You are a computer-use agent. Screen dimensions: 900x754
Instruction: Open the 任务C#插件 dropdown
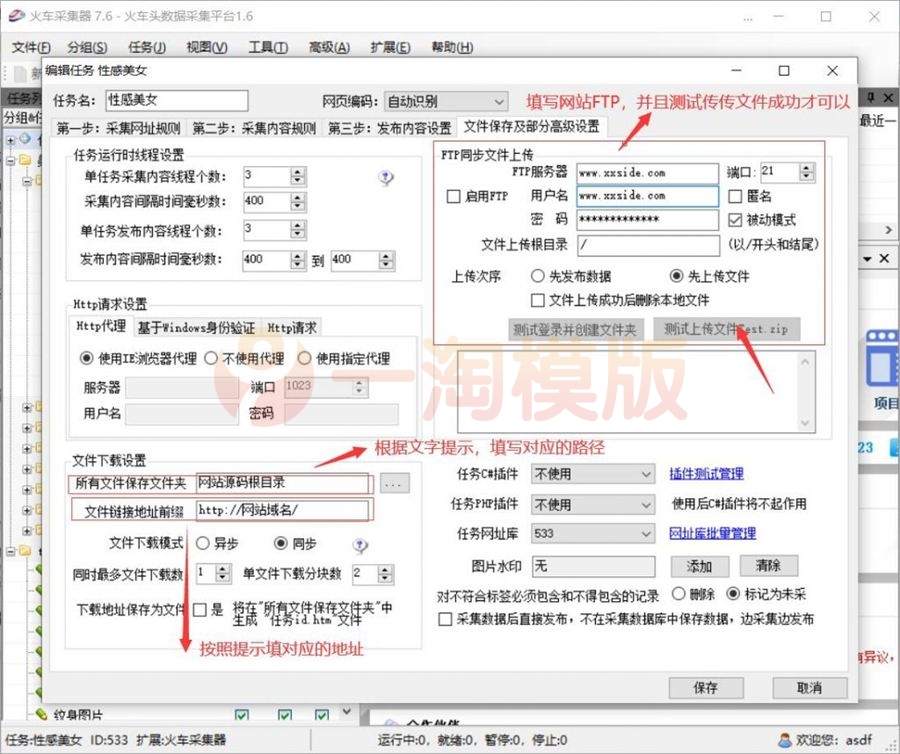593,474
